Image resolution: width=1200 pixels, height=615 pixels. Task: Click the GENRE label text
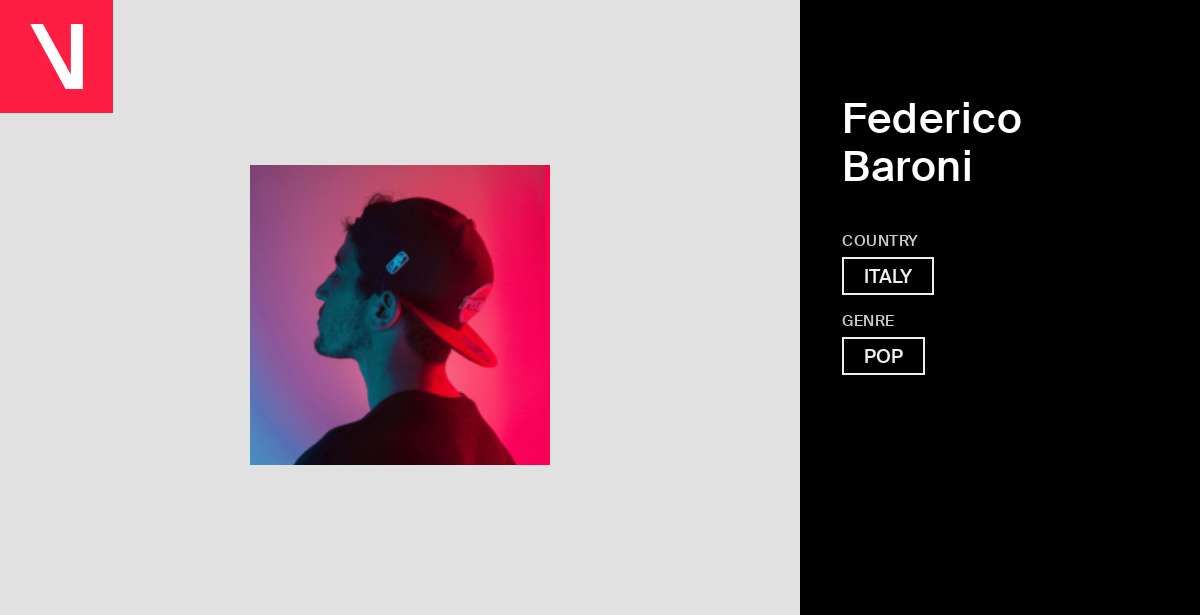point(868,321)
